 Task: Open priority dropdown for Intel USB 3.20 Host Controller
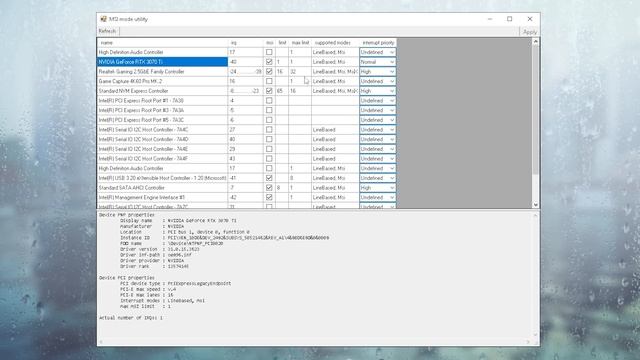coord(378,178)
